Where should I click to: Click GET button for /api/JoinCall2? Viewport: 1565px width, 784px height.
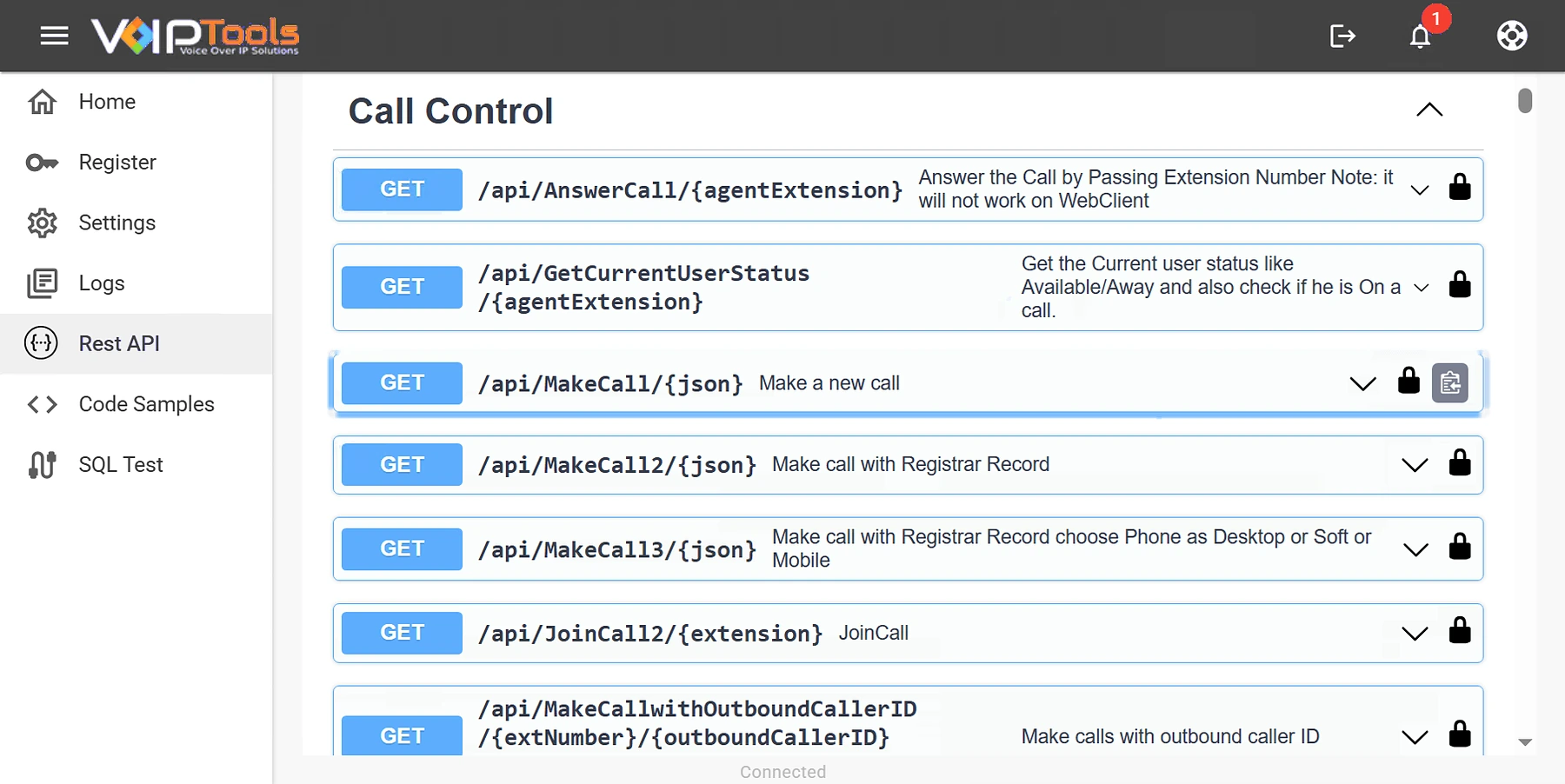[x=402, y=633]
